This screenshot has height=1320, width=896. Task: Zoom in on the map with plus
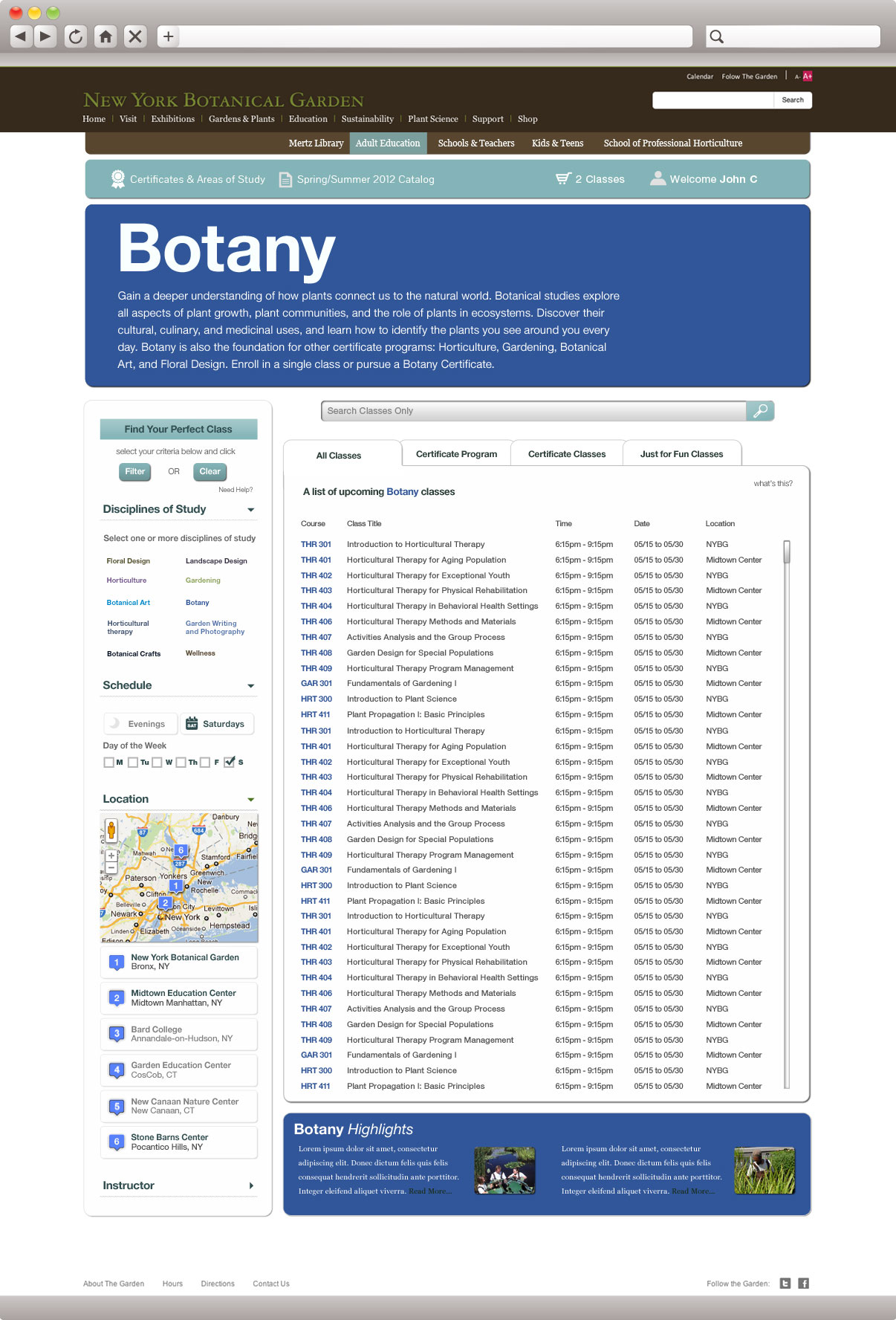point(111,855)
